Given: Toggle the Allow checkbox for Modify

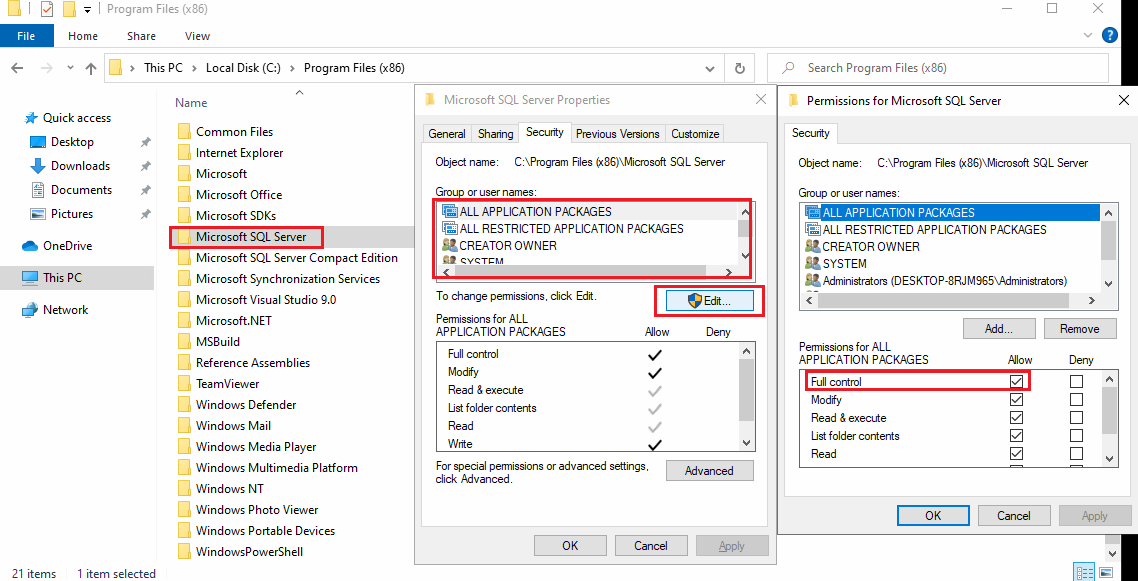Looking at the screenshot, I should point(1017,400).
